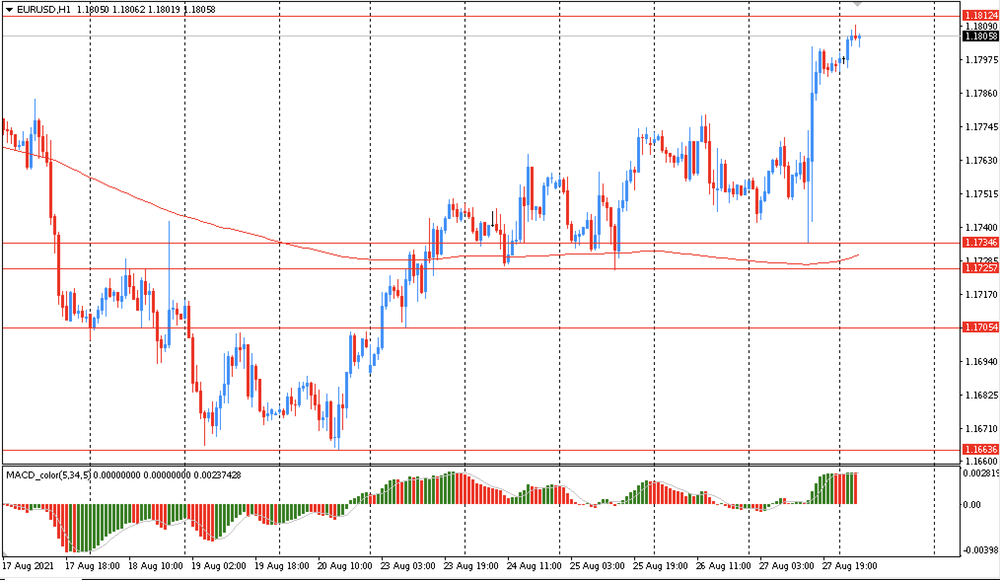The height and width of the screenshot is (580, 1000).
Task: Click the 23 Aug 19:00 time label
Action: coord(471,566)
